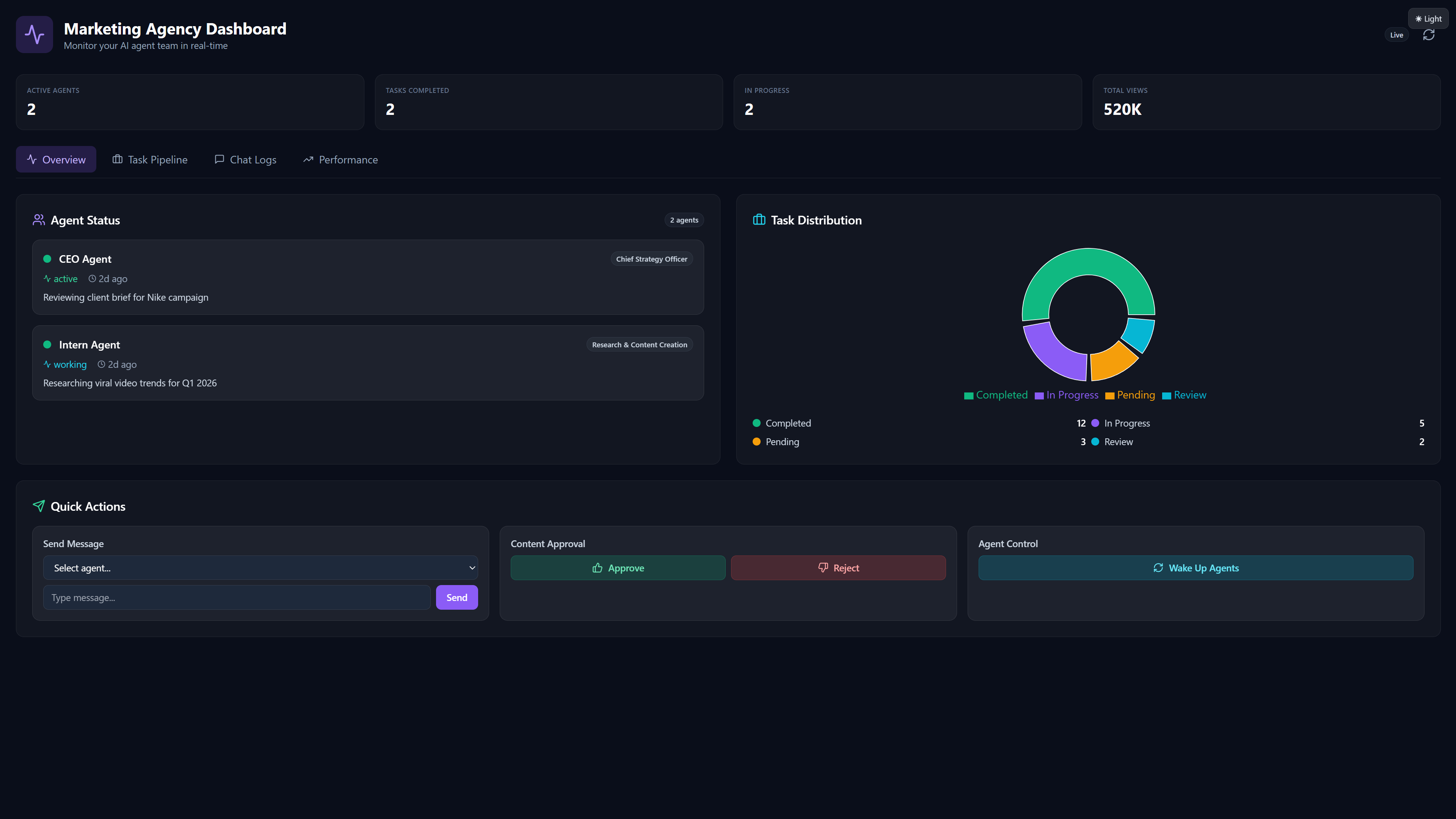Open the Chat Logs tab

click(245, 159)
